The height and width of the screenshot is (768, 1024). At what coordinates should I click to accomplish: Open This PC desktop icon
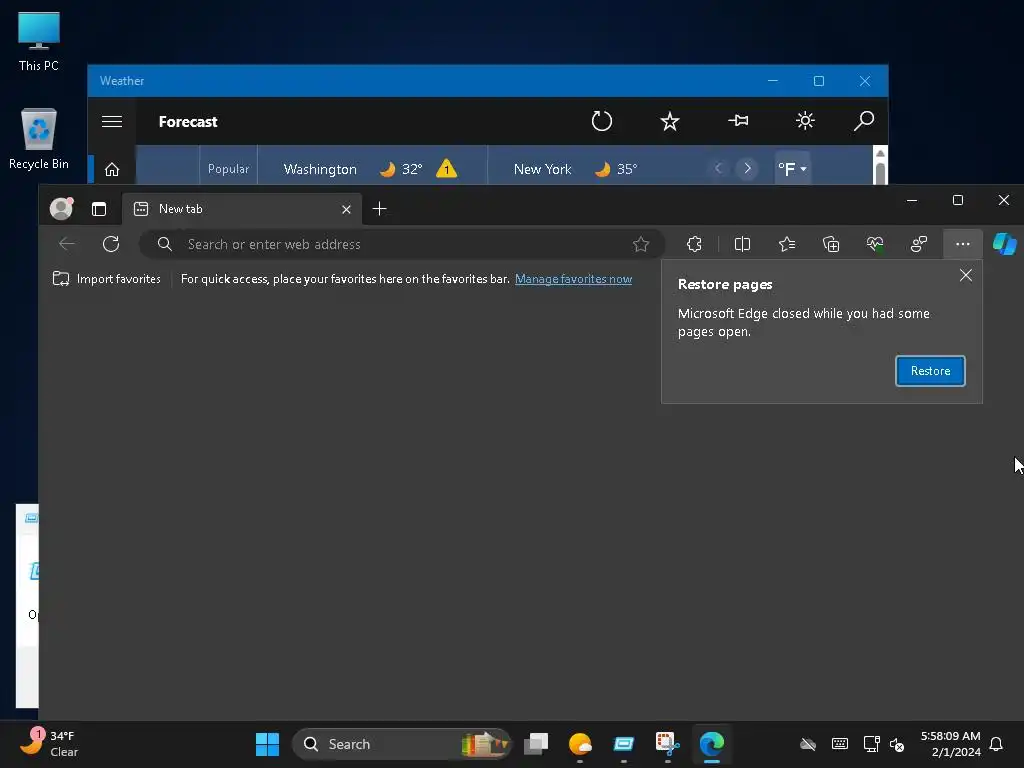39,42
